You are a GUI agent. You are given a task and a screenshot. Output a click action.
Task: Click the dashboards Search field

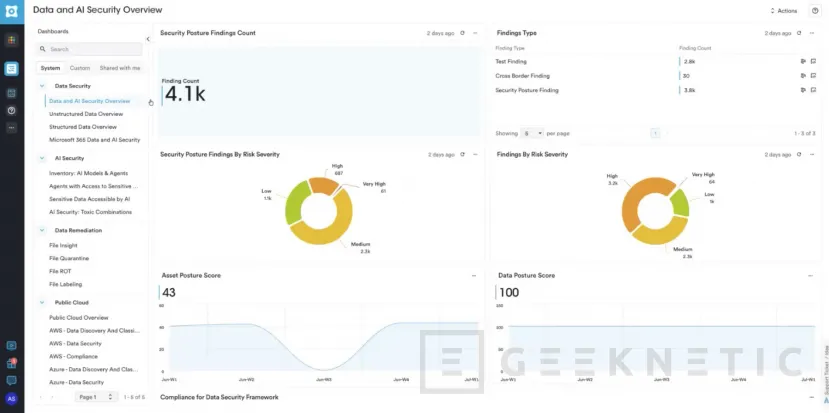coord(89,49)
